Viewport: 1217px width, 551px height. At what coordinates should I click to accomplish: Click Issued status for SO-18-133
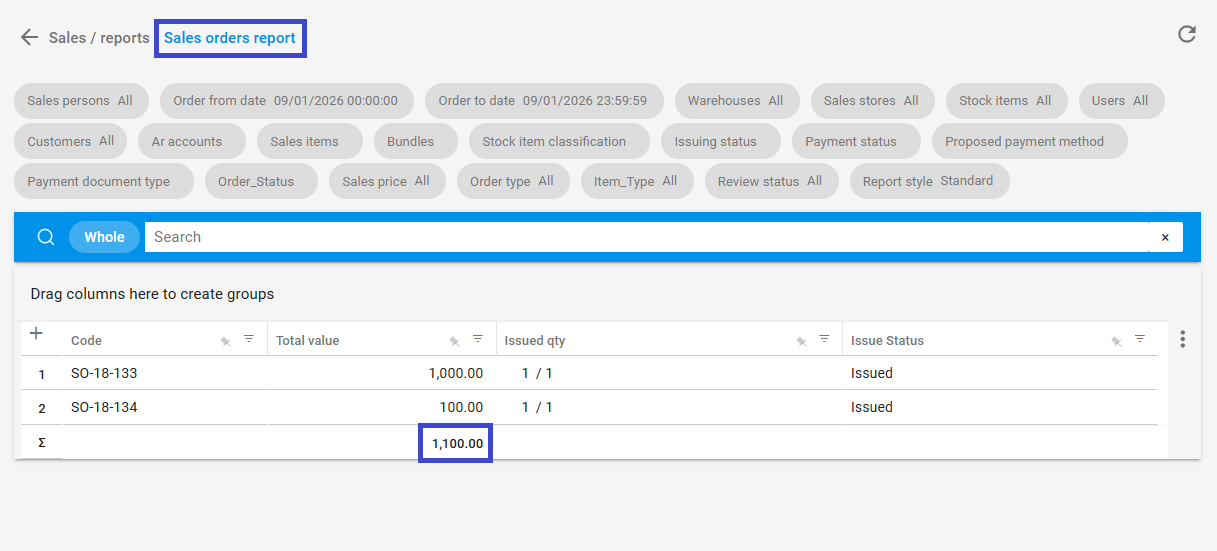[x=872, y=373]
